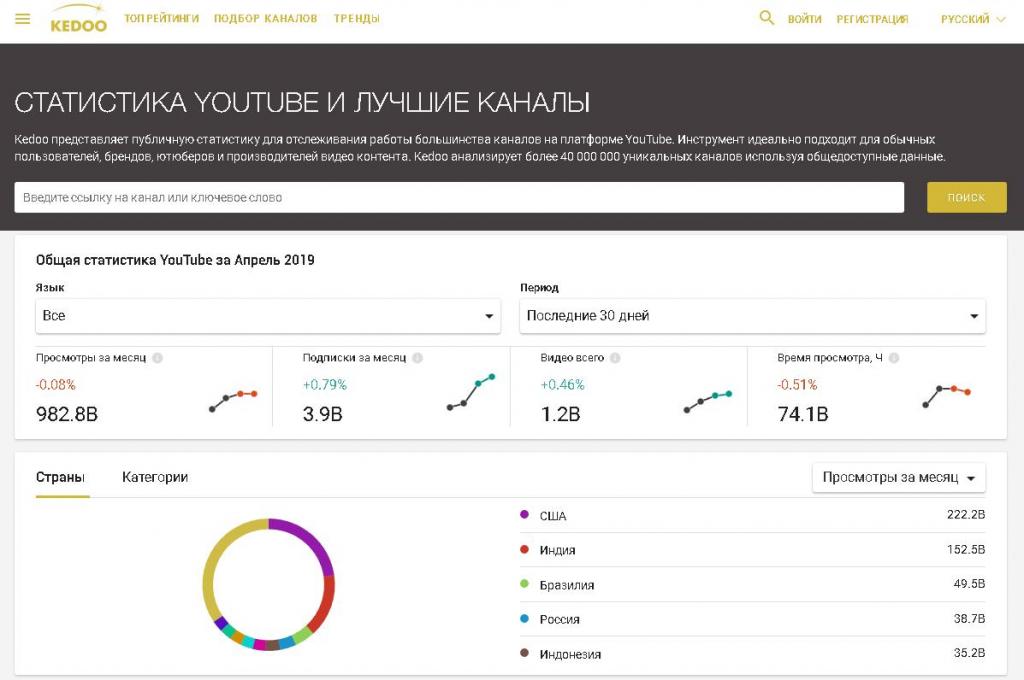Click info icon next to Просмотры за месяц
1024x680 pixels.
click(x=157, y=358)
